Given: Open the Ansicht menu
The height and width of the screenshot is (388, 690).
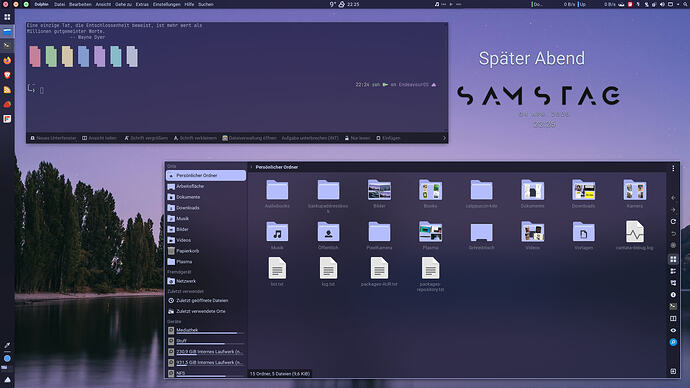Looking at the screenshot, I should pyautogui.click(x=103, y=4).
